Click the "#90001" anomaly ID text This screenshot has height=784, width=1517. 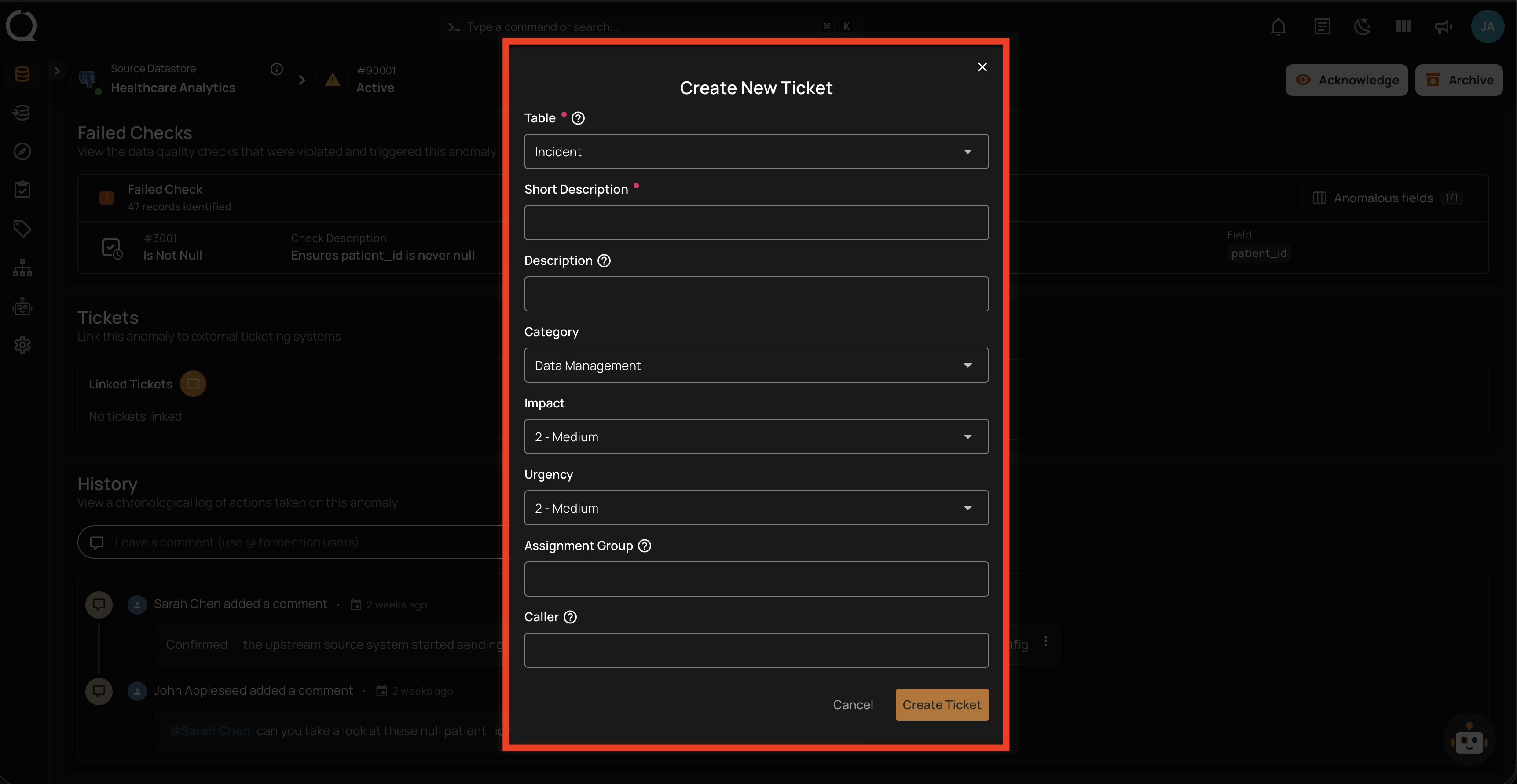(x=376, y=71)
